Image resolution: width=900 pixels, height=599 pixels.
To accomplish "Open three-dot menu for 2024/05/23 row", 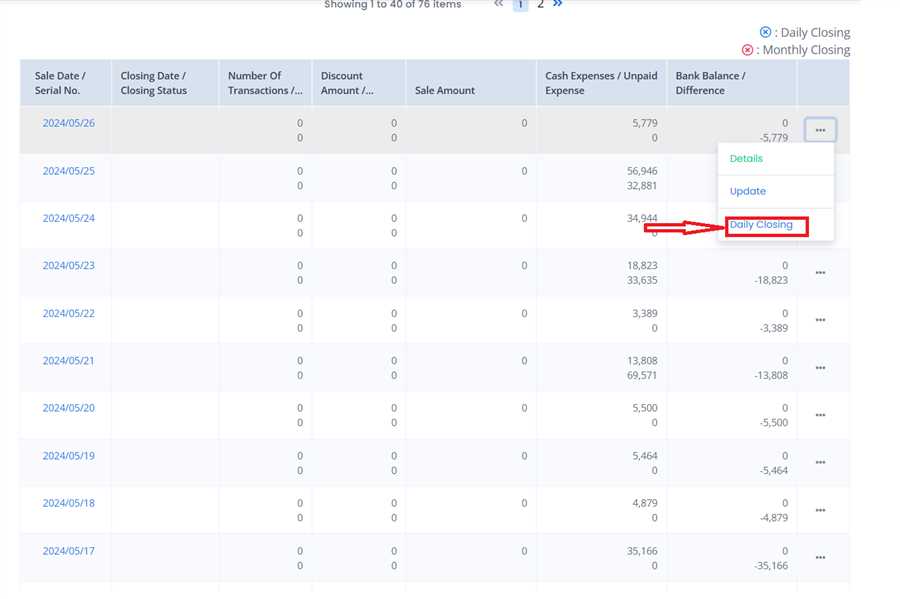I will (820, 273).
